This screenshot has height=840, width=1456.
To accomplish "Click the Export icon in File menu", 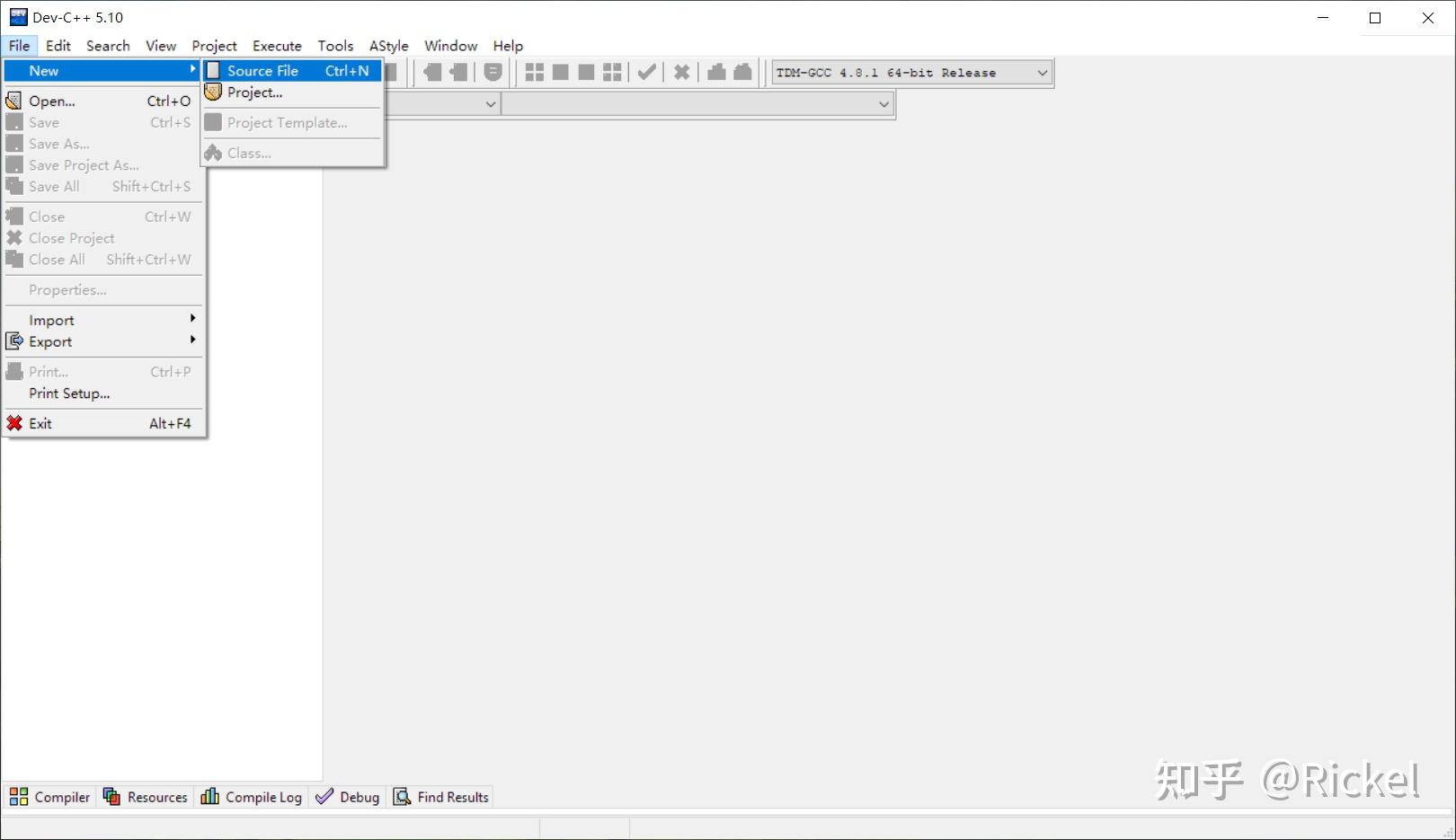I will (14, 341).
